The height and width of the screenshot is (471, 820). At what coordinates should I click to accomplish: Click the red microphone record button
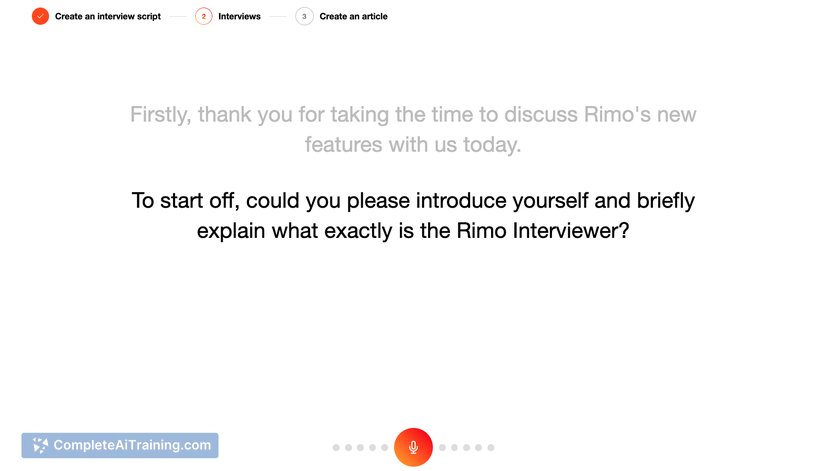pyautogui.click(x=413, y=447)
